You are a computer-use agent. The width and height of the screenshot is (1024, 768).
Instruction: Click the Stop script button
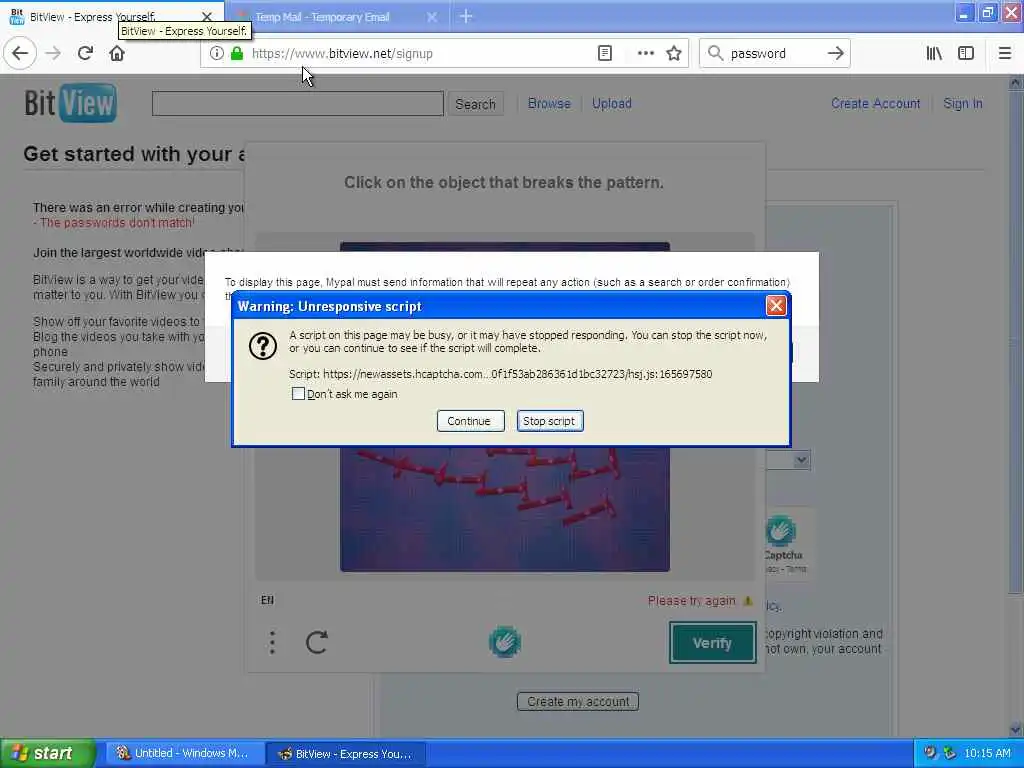coord(550,421)
